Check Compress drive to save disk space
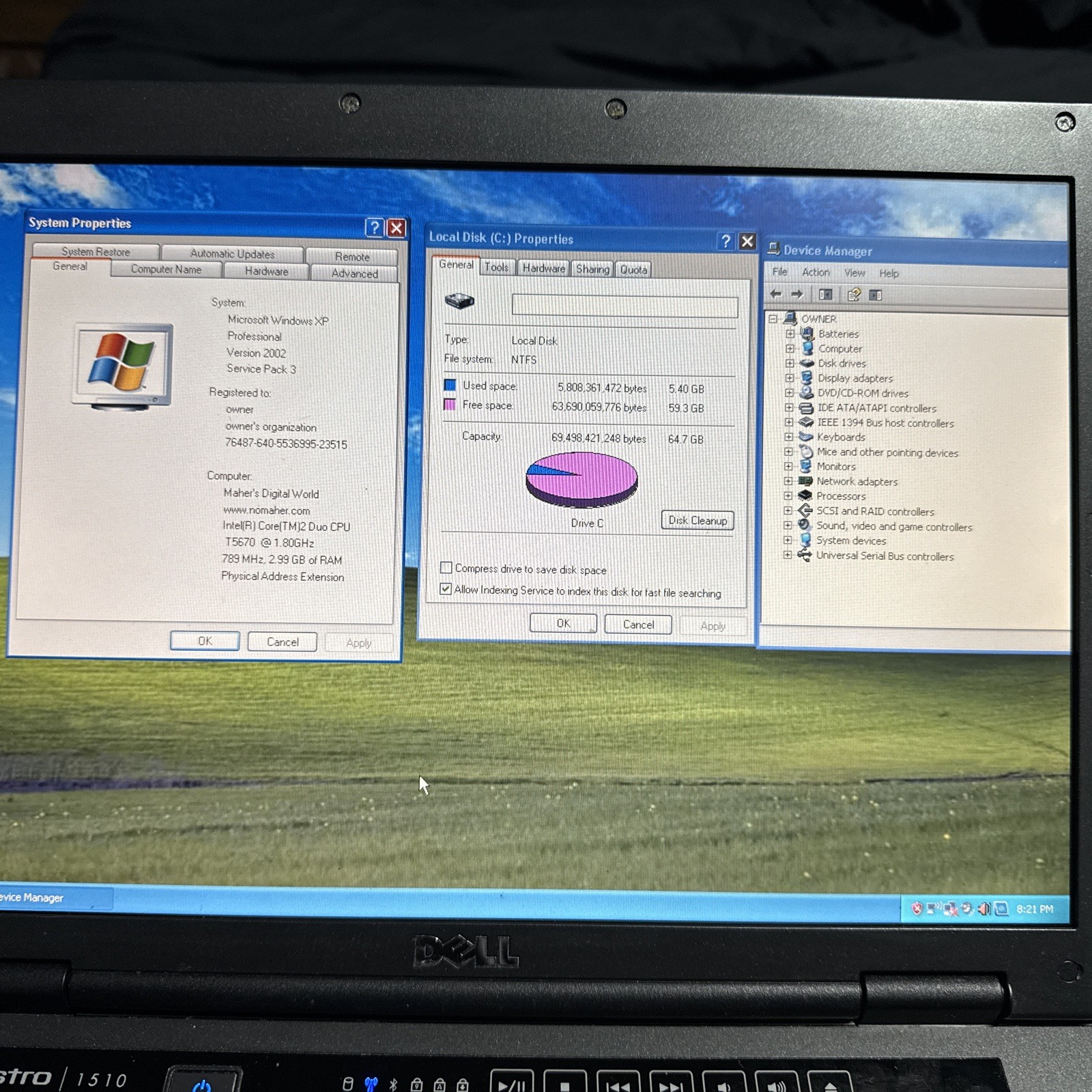This screenshot has height=1092, width=1092. (x=446, y=567)
